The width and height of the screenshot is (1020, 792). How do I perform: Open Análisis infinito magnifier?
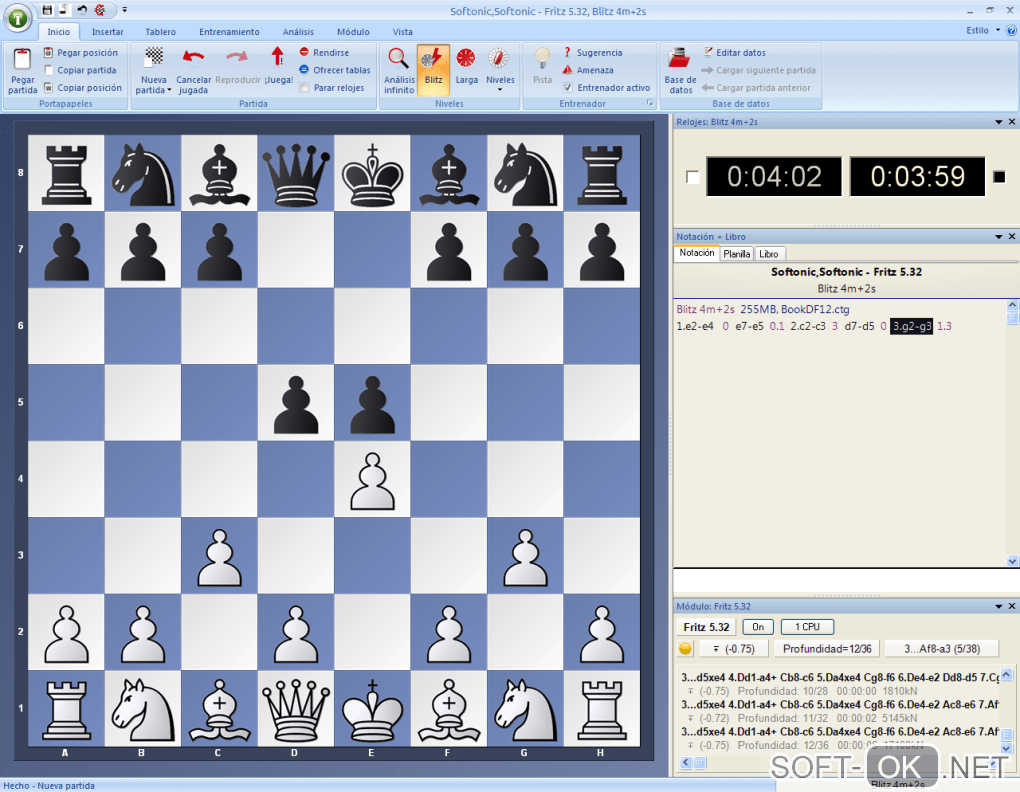tap(398, 59)
